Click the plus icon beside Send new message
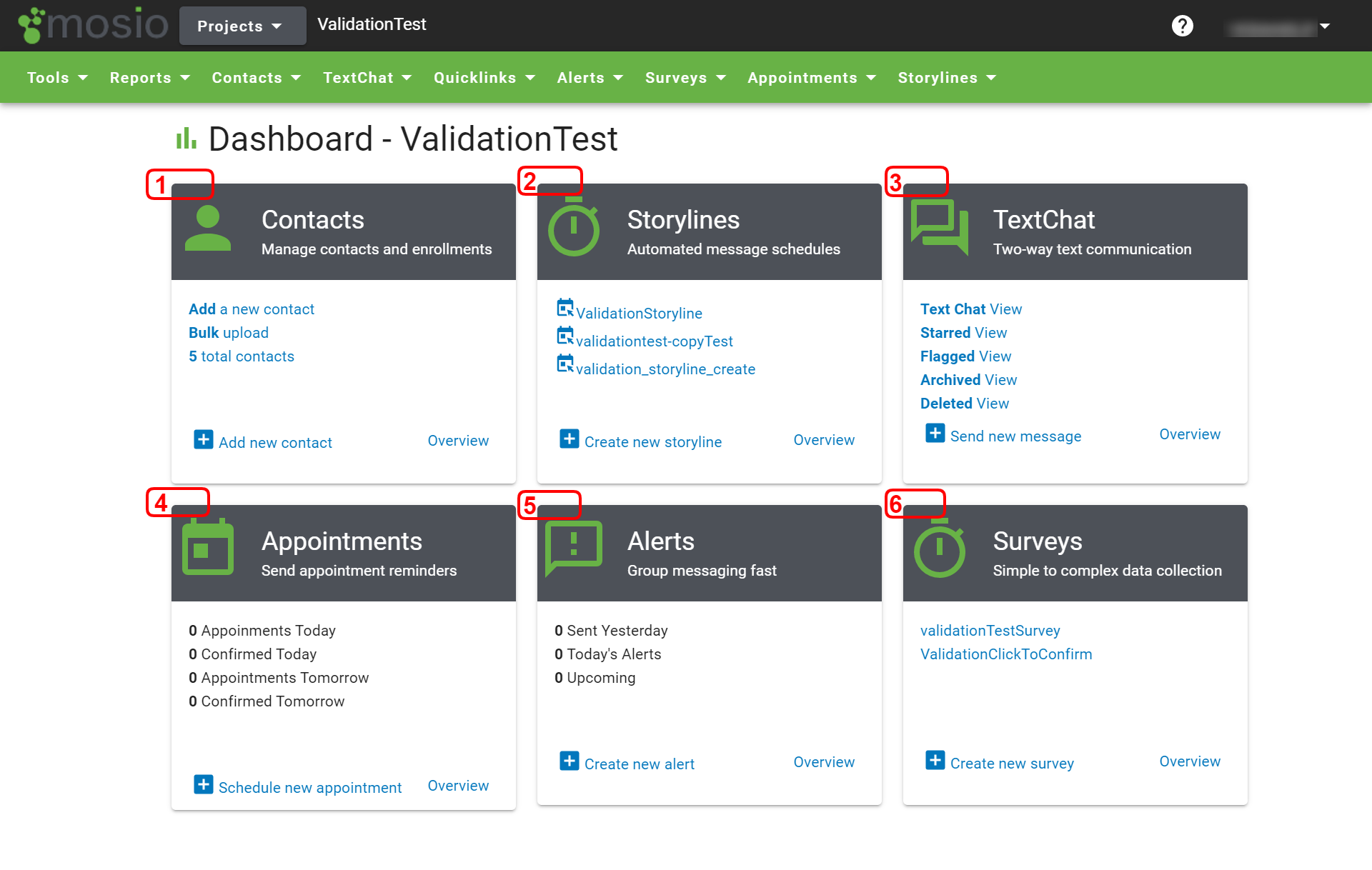1372x870 pixels. (x=935, y=433)
